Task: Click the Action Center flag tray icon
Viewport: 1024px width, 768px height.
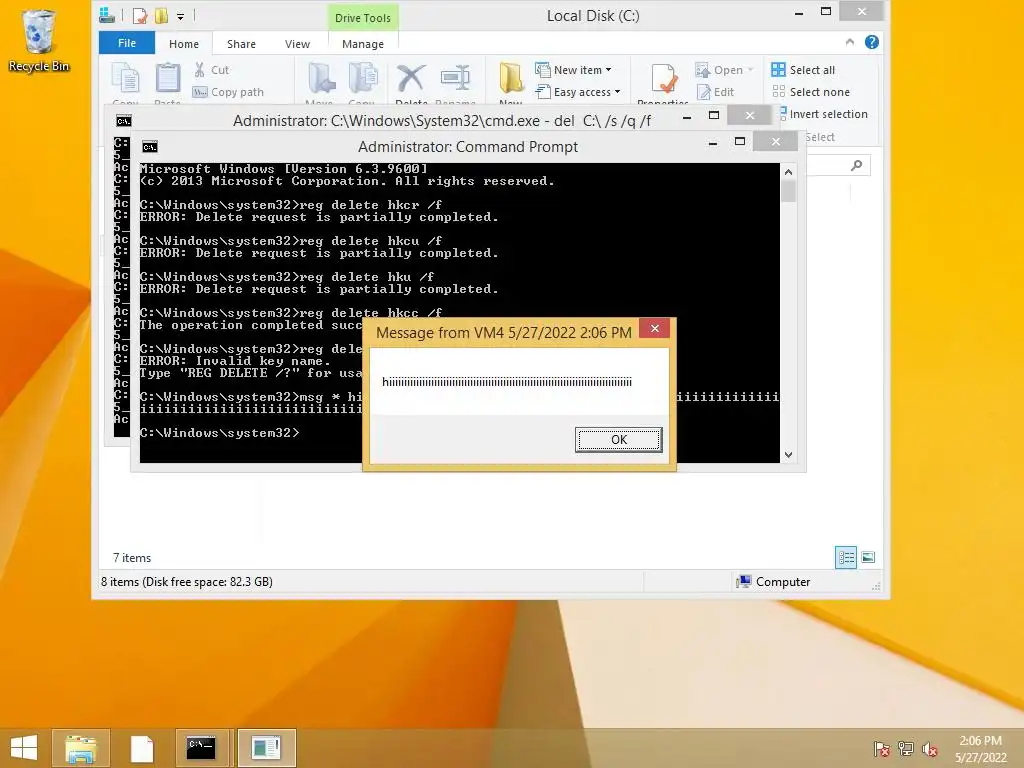Action: click(881, 748)
